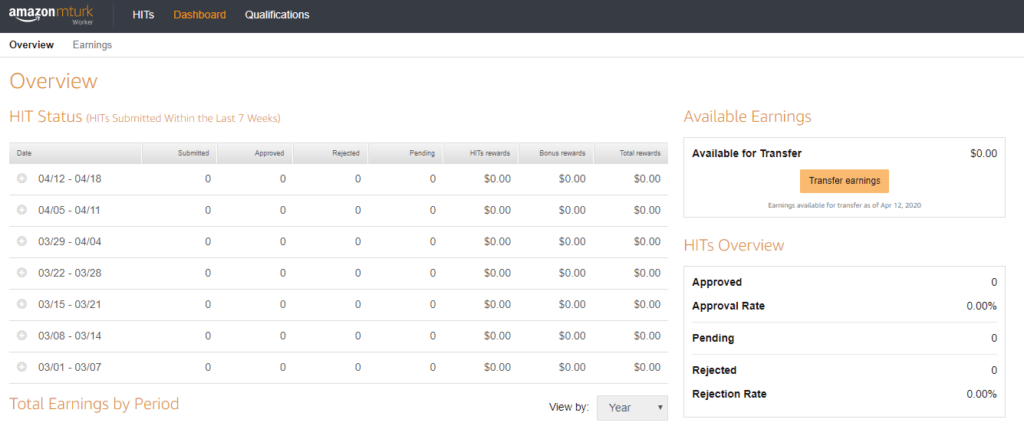Image resolution: width=1024 pixels, height=426 pixels.
Task: Go to the Dashboard menu item
Action: (200, 14)
